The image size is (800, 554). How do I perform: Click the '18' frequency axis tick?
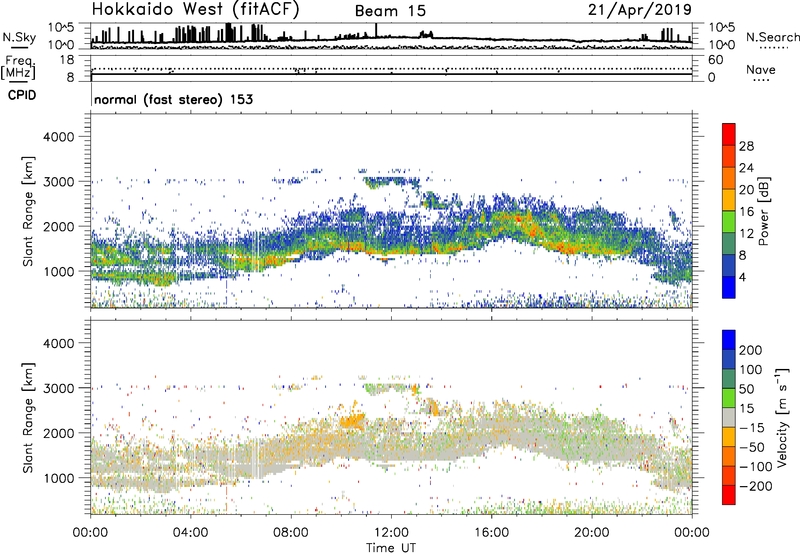coord(67,60)
